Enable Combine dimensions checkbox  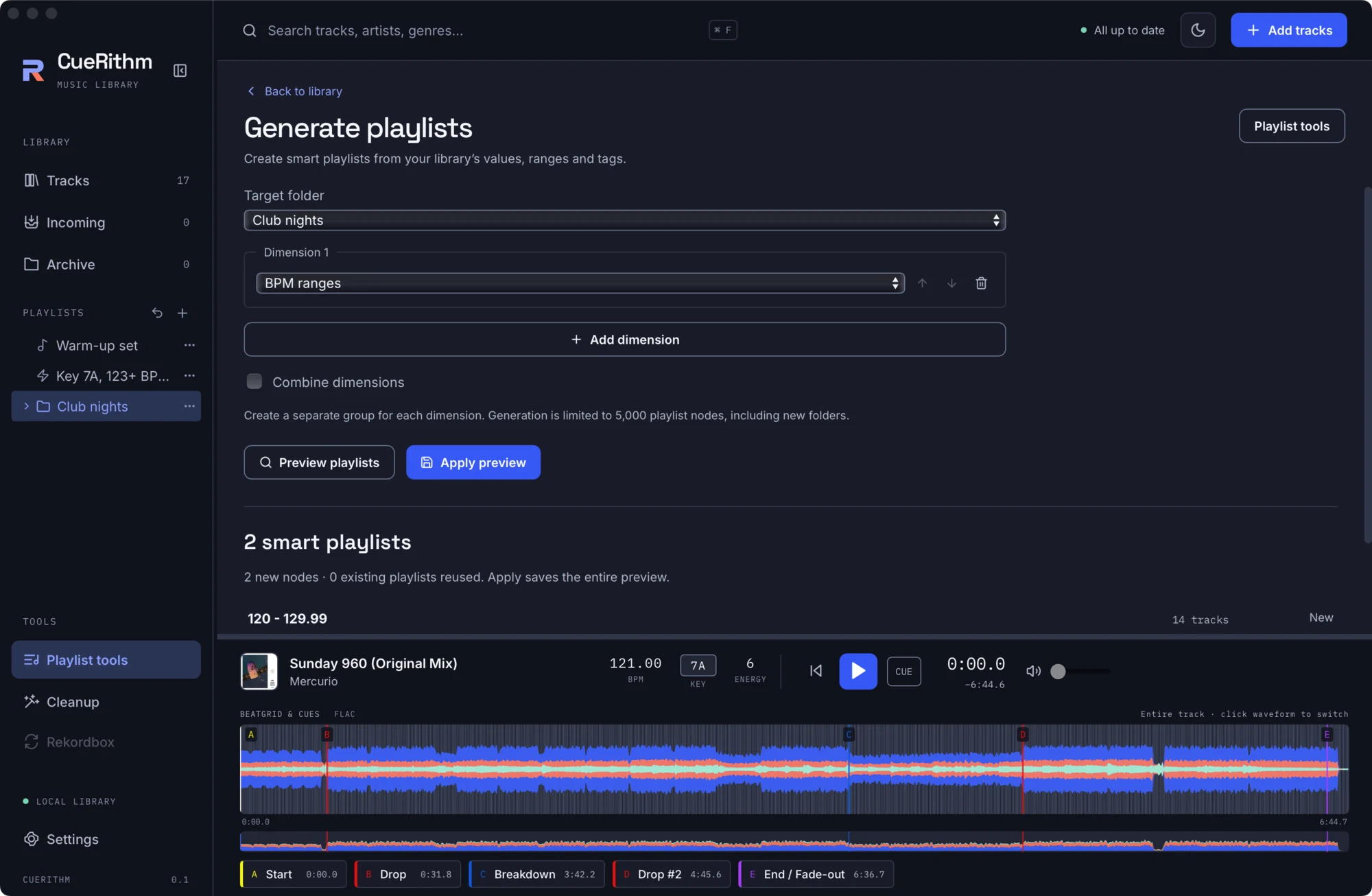(254, 381)
